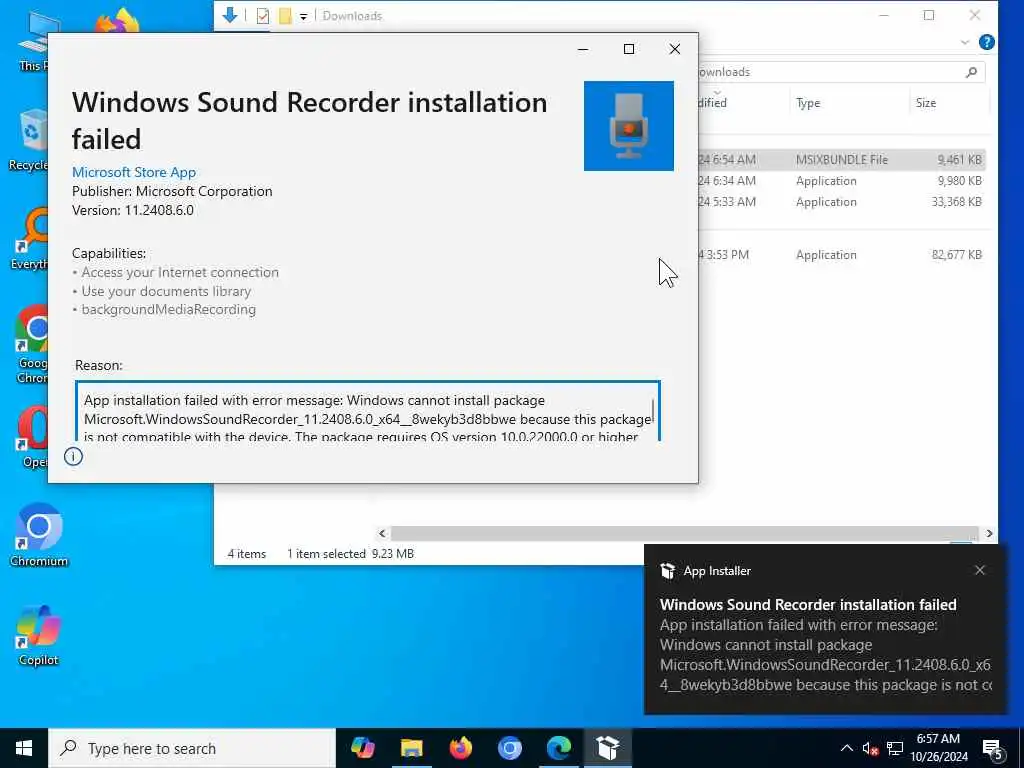Click the right arrow of Explorer horizontal scrollbar
1024x768 pixels.
989,534
